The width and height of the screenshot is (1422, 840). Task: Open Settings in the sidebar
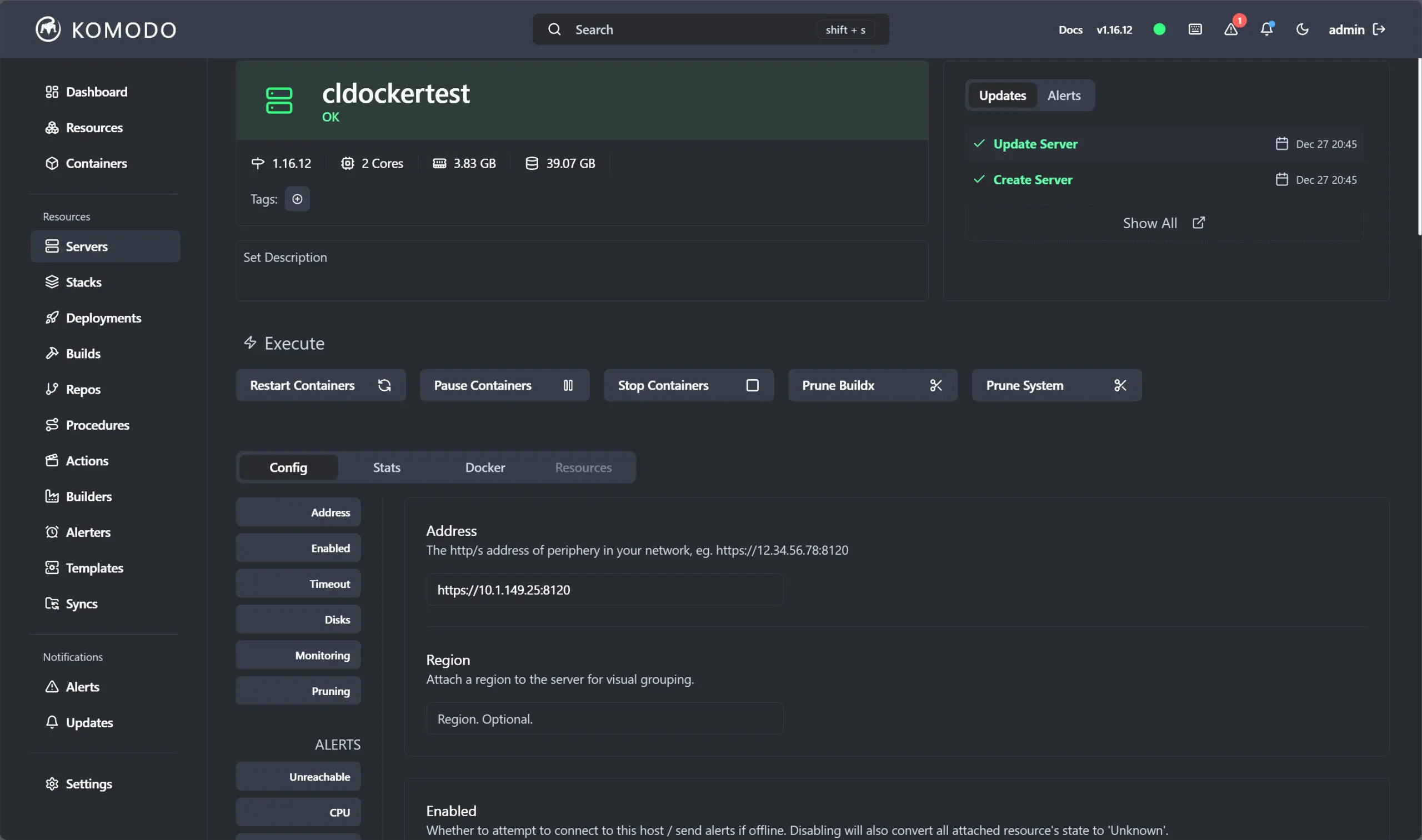88,783
